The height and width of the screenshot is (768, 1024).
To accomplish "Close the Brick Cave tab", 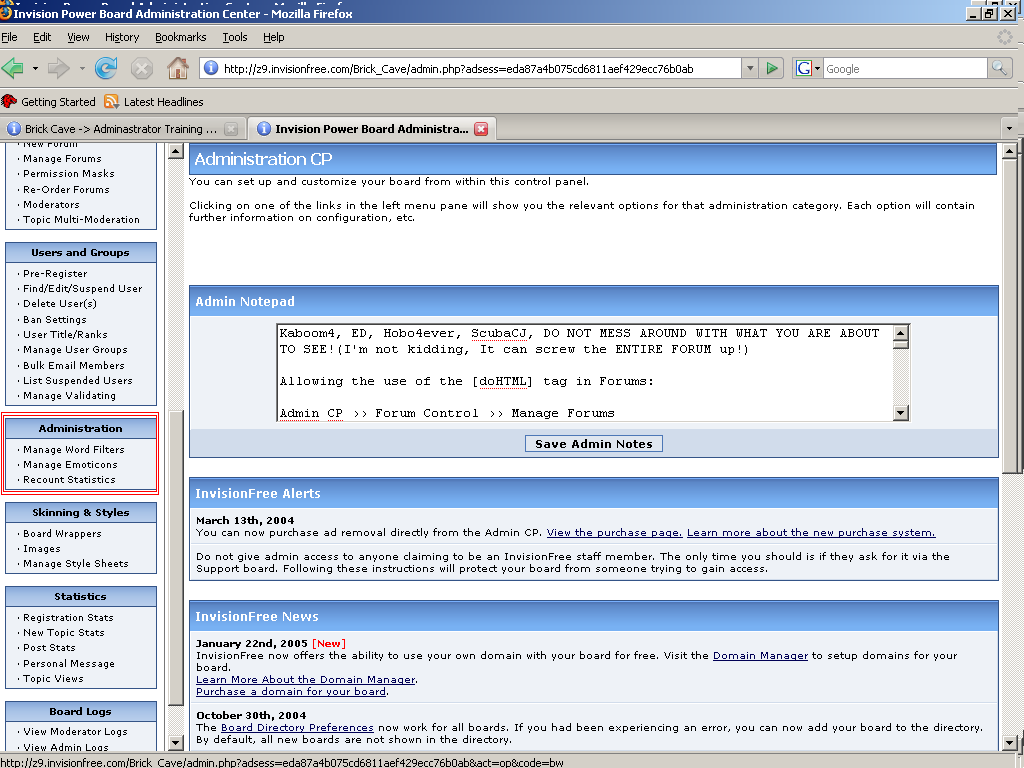I will point(231,129).
